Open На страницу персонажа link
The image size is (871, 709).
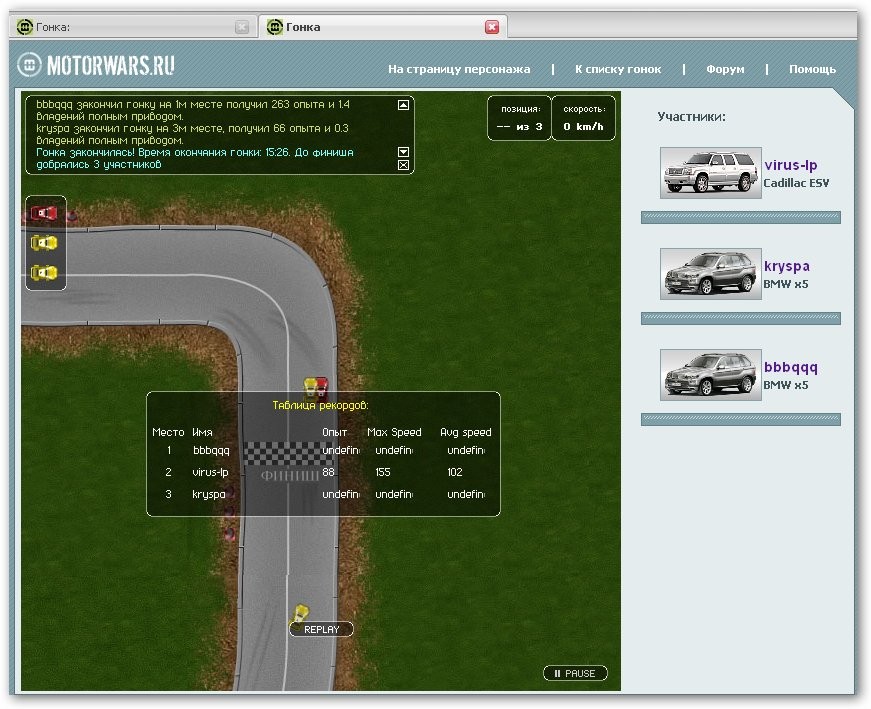459,69
